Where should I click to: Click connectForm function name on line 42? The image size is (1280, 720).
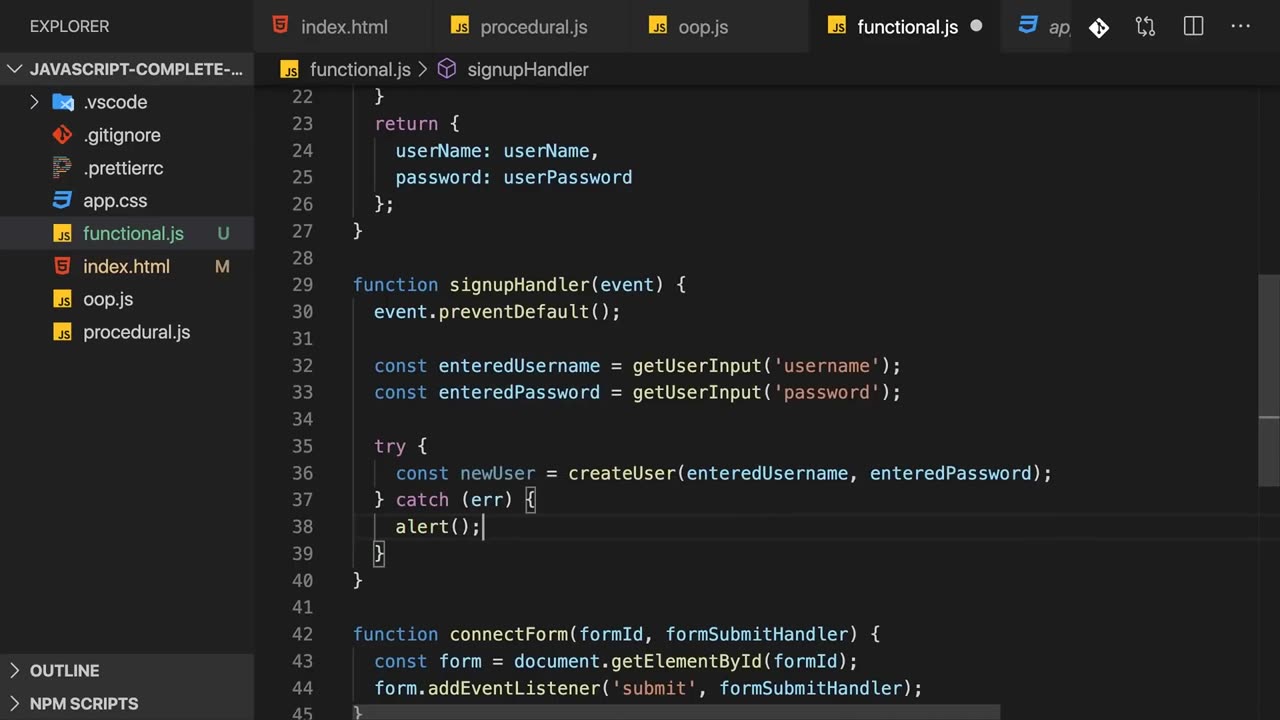click(x=508, y=634)
